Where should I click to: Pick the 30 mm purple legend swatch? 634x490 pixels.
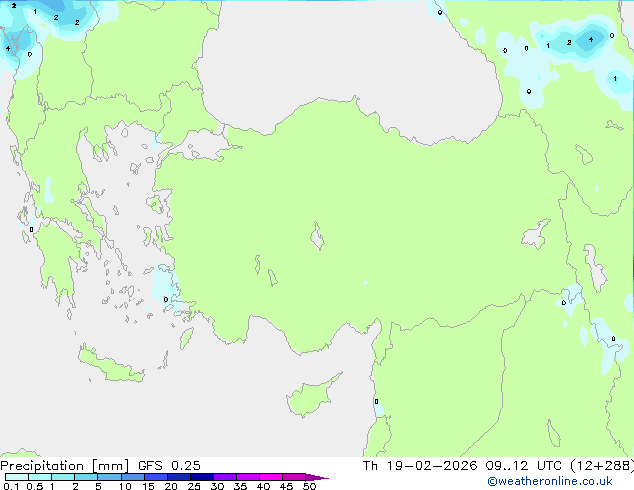tap(226, 477)
